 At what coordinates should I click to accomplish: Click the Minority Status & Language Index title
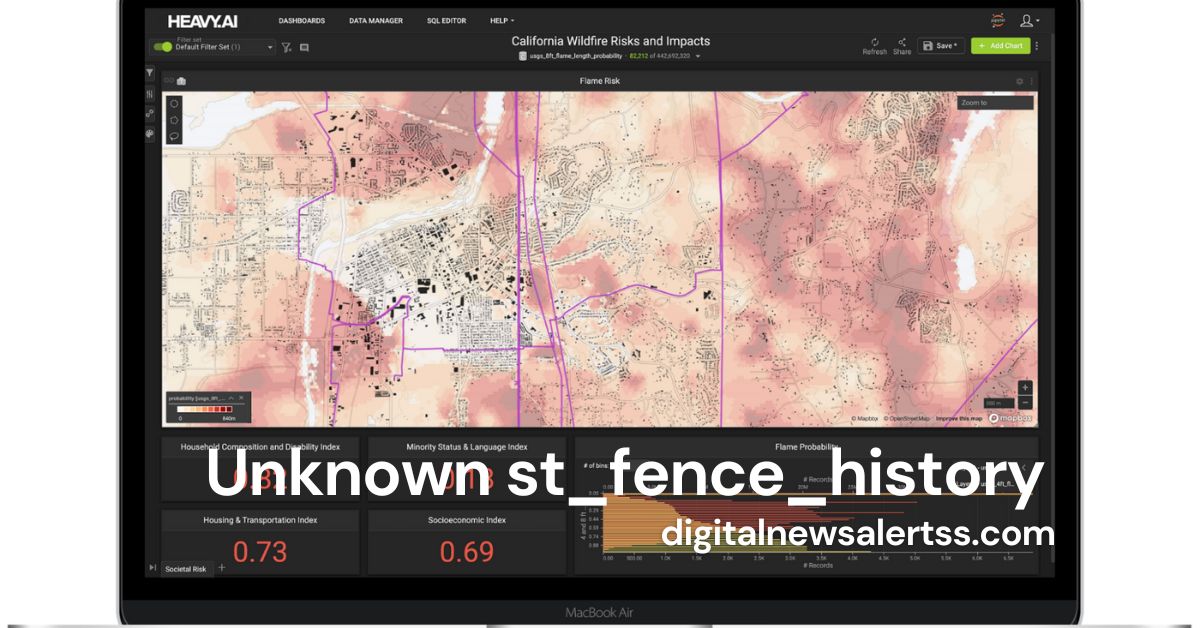click(x=467, y=447)
